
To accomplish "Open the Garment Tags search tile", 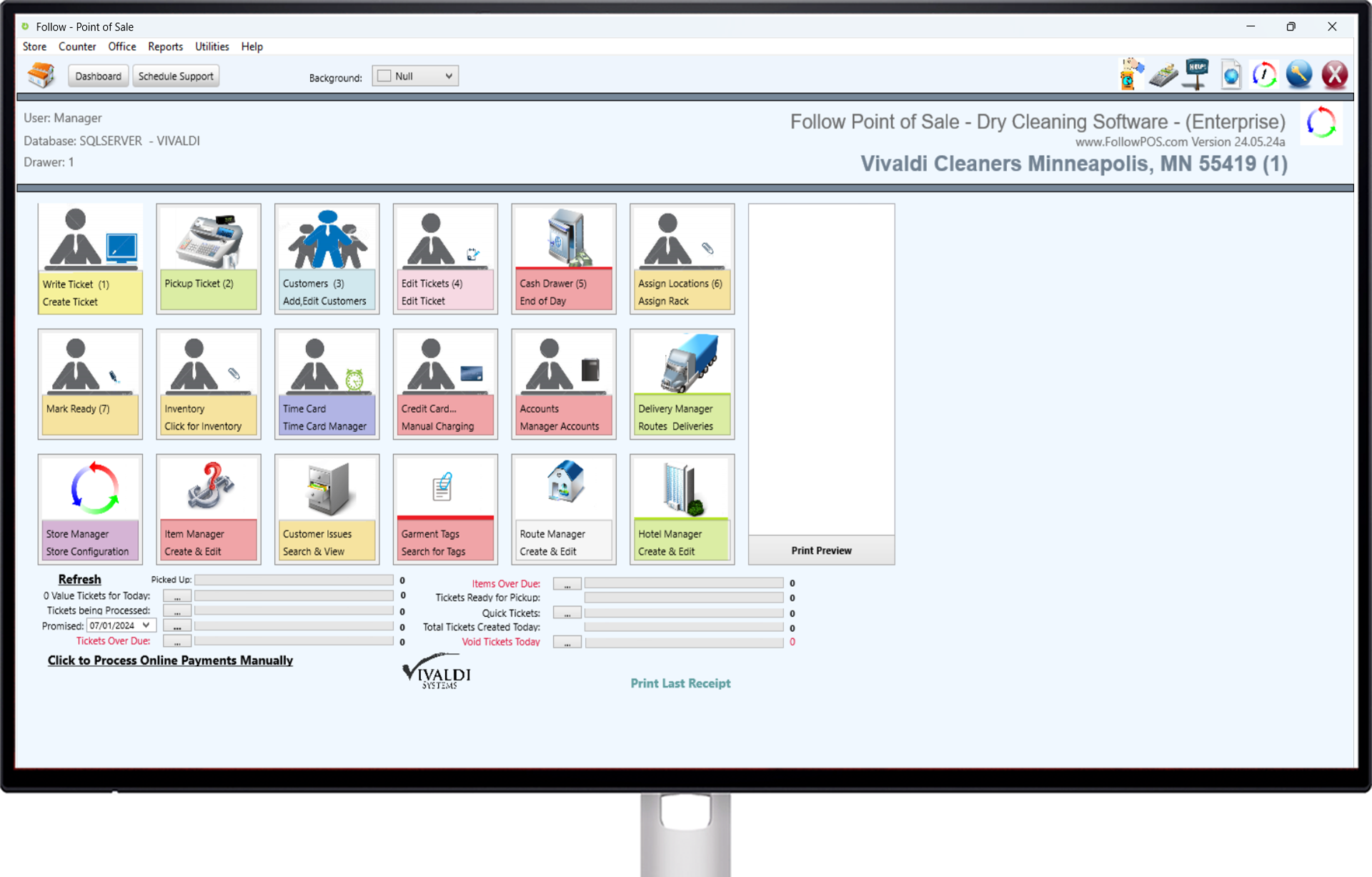I will click(446, 509).
